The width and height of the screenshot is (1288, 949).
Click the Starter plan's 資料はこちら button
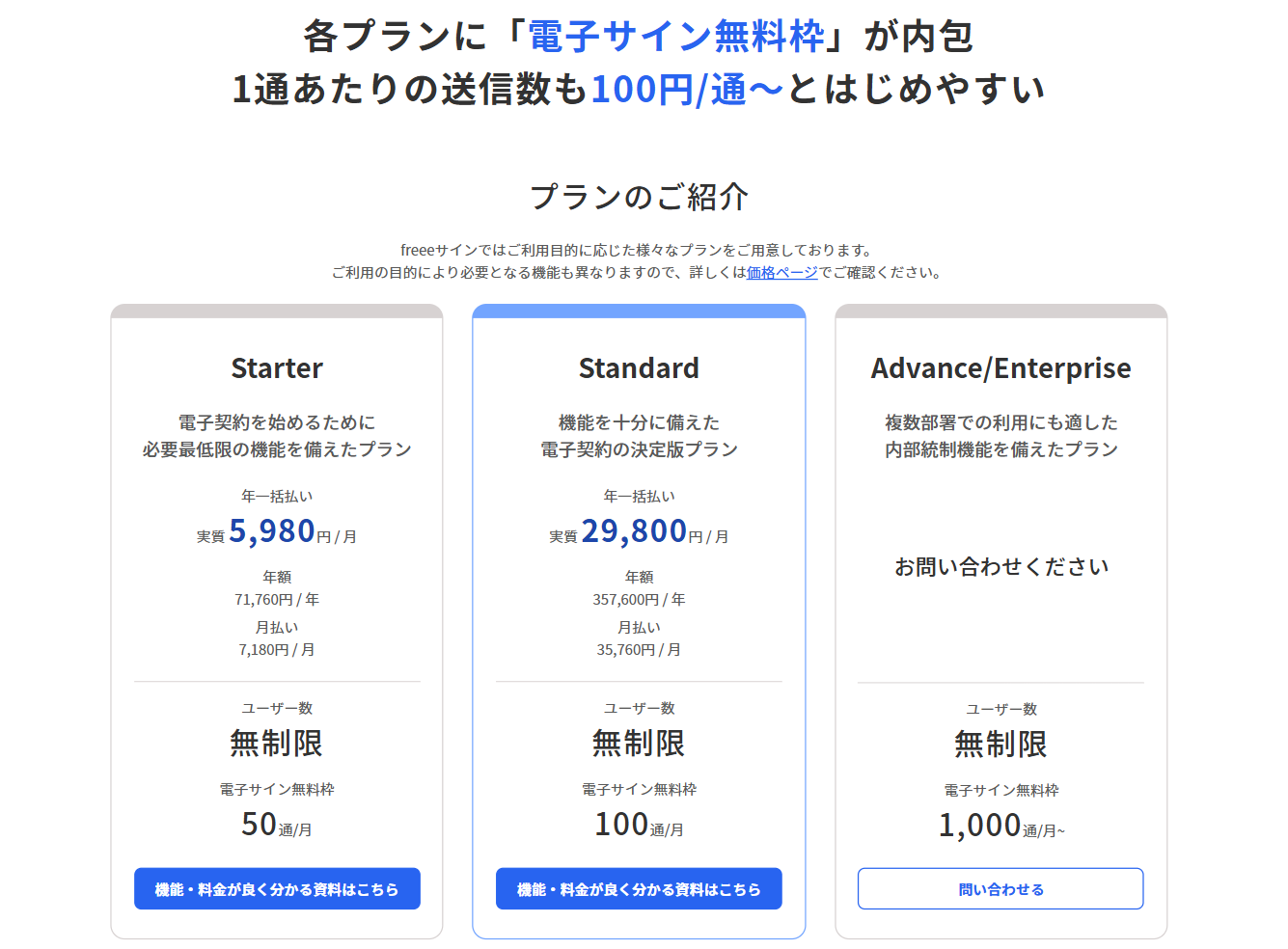click(277, 889)
